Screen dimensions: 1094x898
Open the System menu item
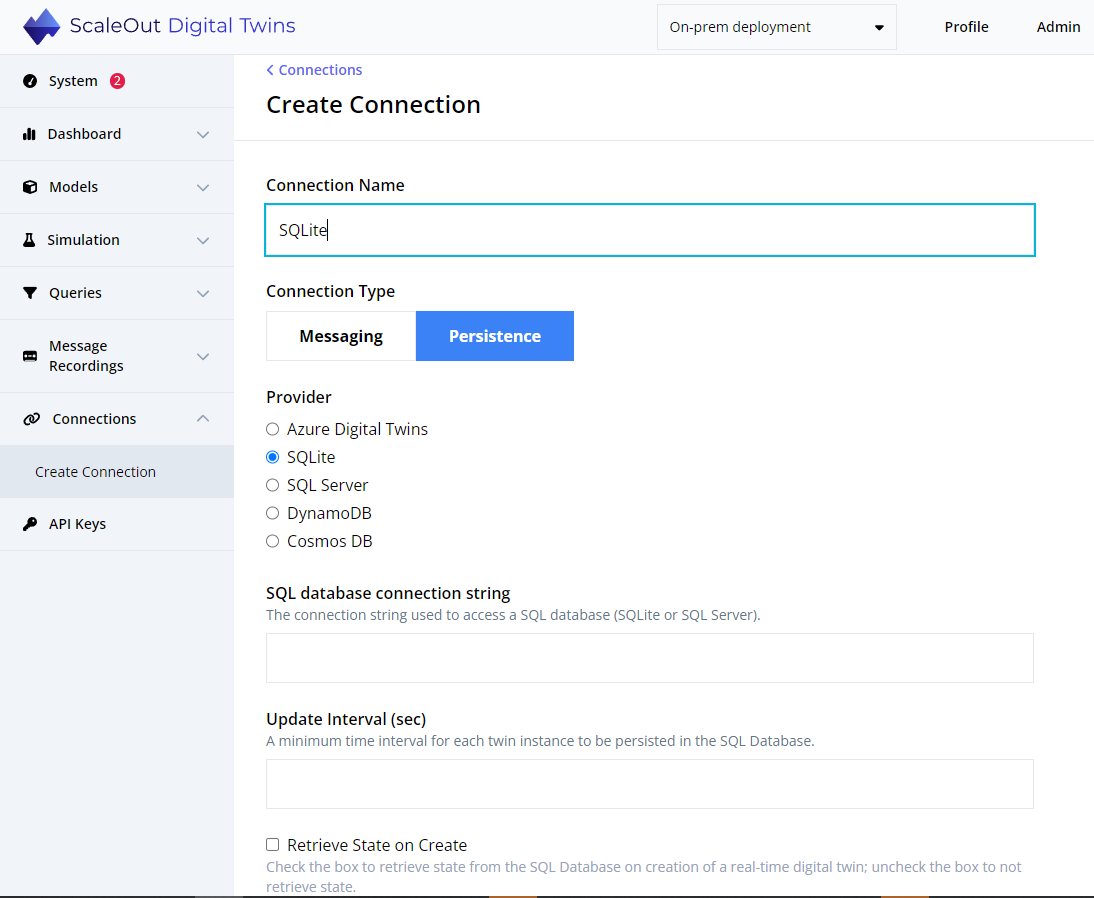pyautogui.click(x=117, y=81)
